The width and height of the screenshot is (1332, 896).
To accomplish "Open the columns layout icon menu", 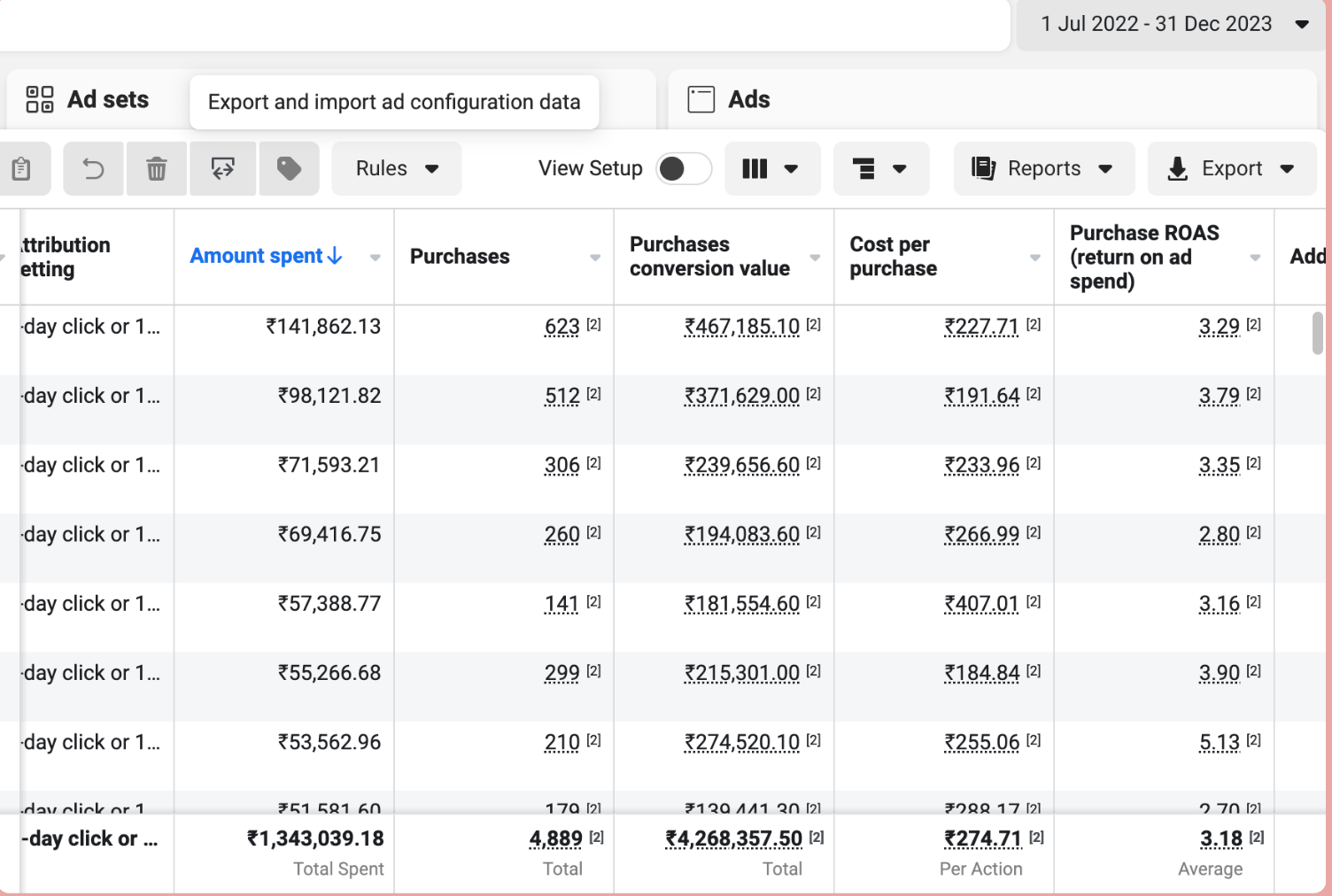I will pyautogui.click(x=771, y=168).
